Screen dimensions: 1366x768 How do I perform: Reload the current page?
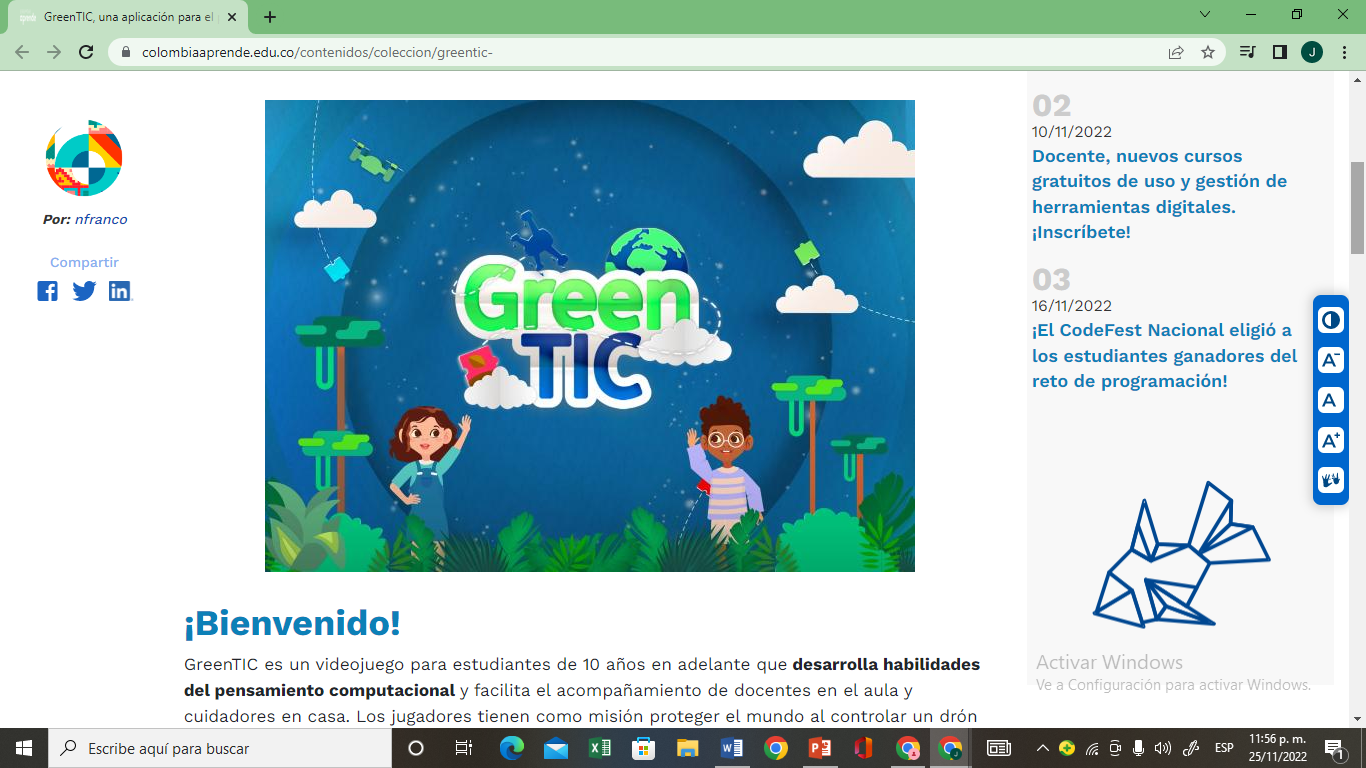pyautogui.click(x=86, y=52)
